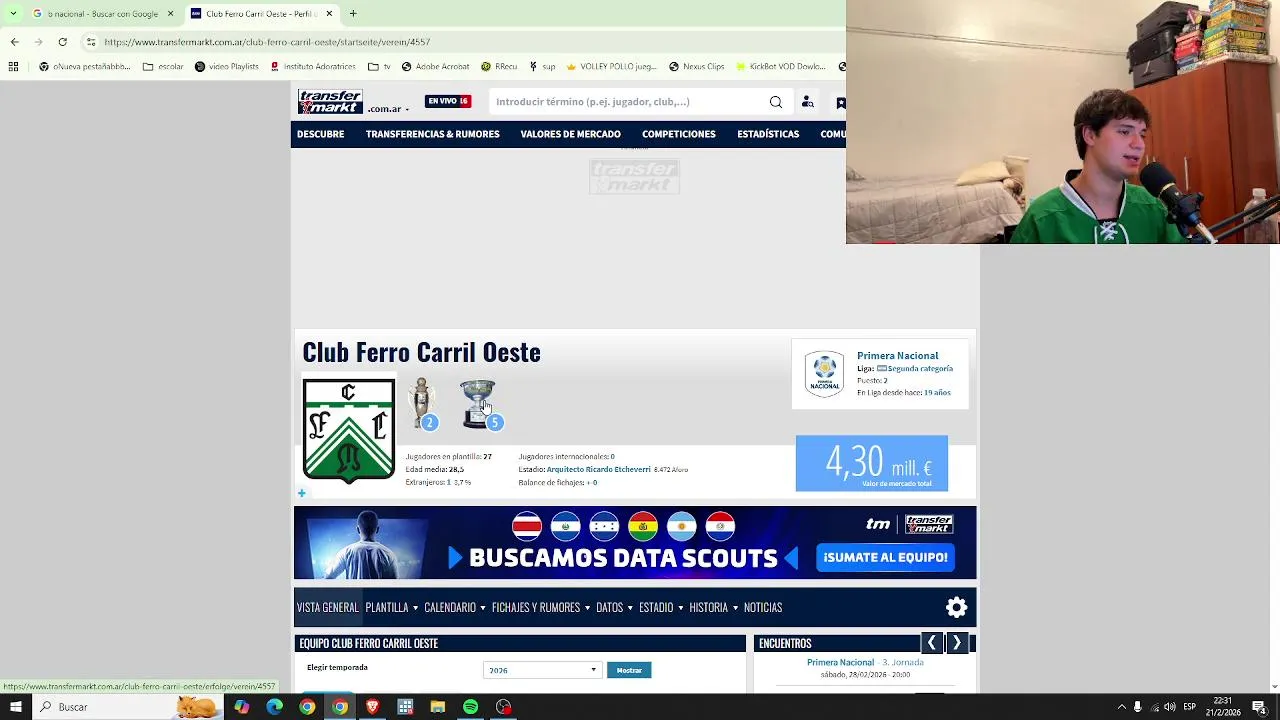Reload the page with the refresh icon
Screen dimensions: 1280x720
(62, 42)
